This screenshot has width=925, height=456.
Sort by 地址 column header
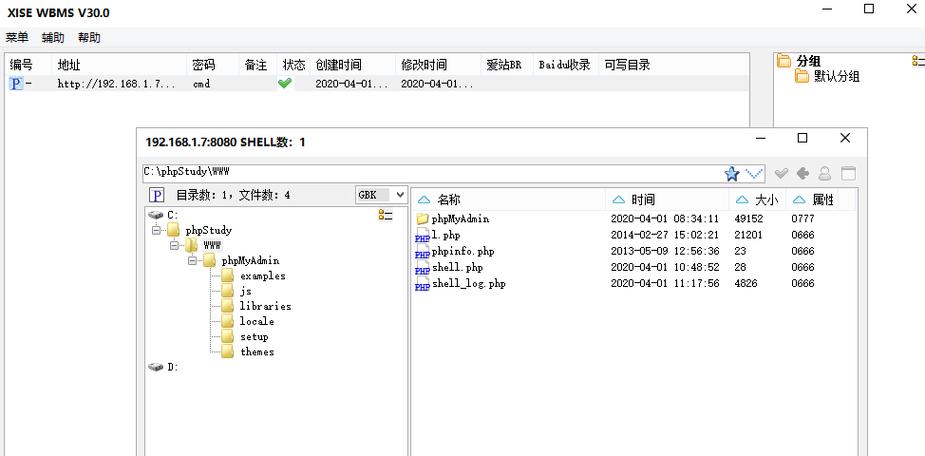68,65
